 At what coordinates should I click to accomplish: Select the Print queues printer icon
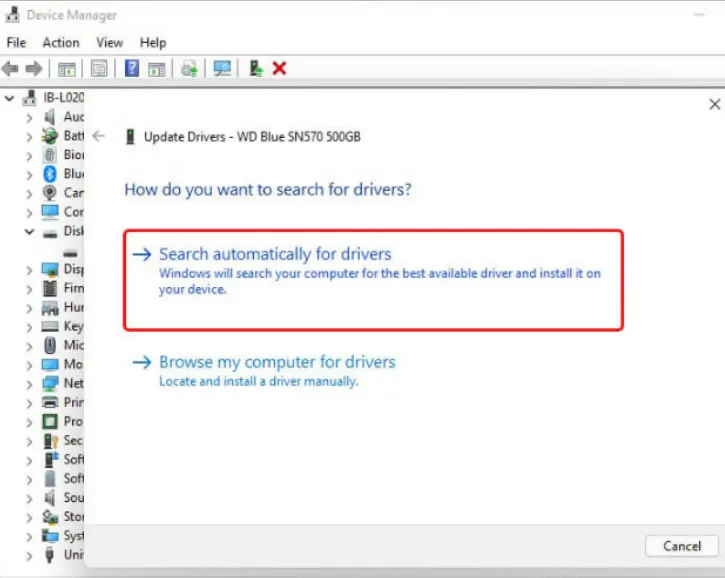[49, 402]
